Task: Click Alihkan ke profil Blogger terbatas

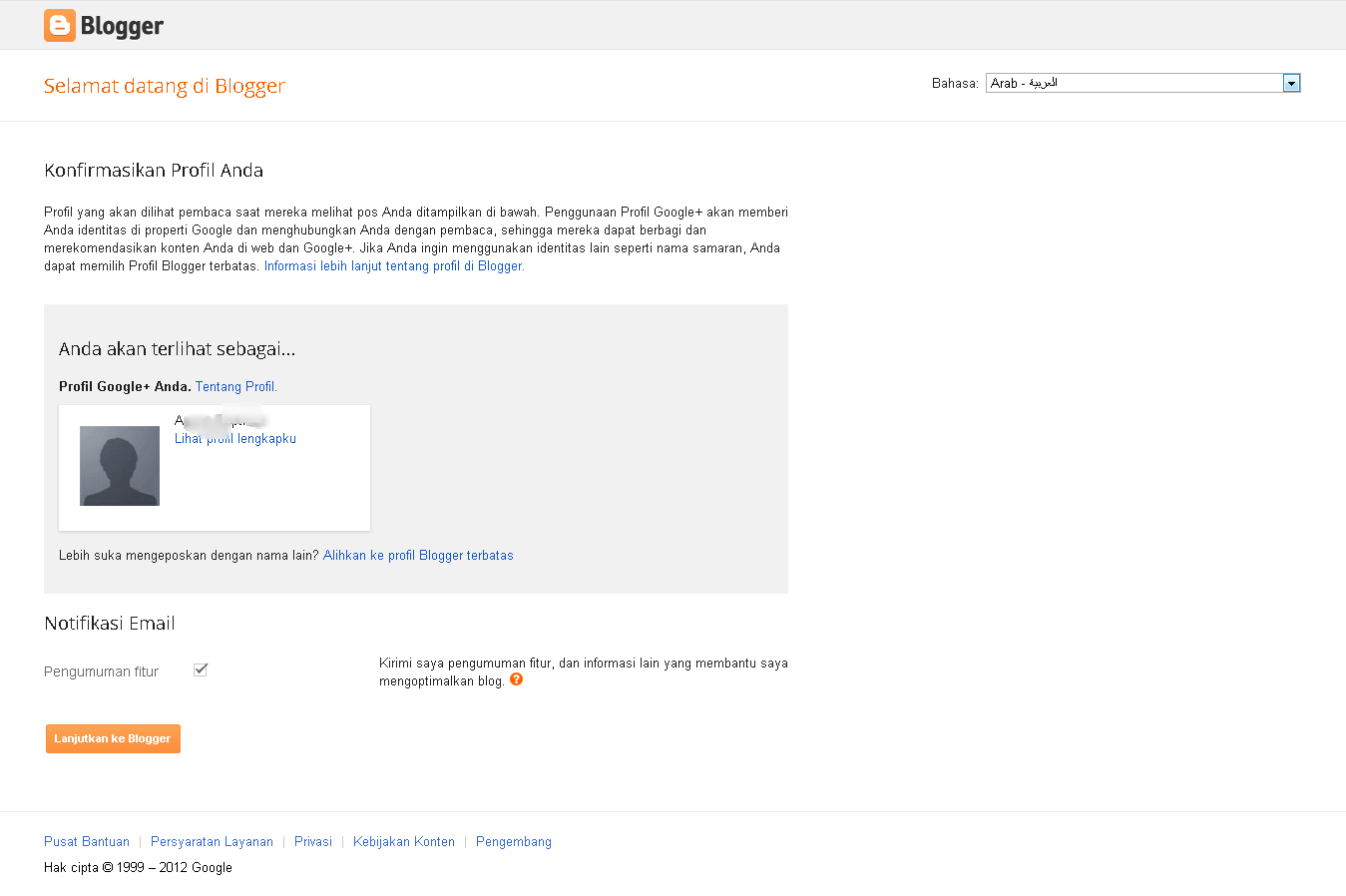Action: (x=418, y=556)
